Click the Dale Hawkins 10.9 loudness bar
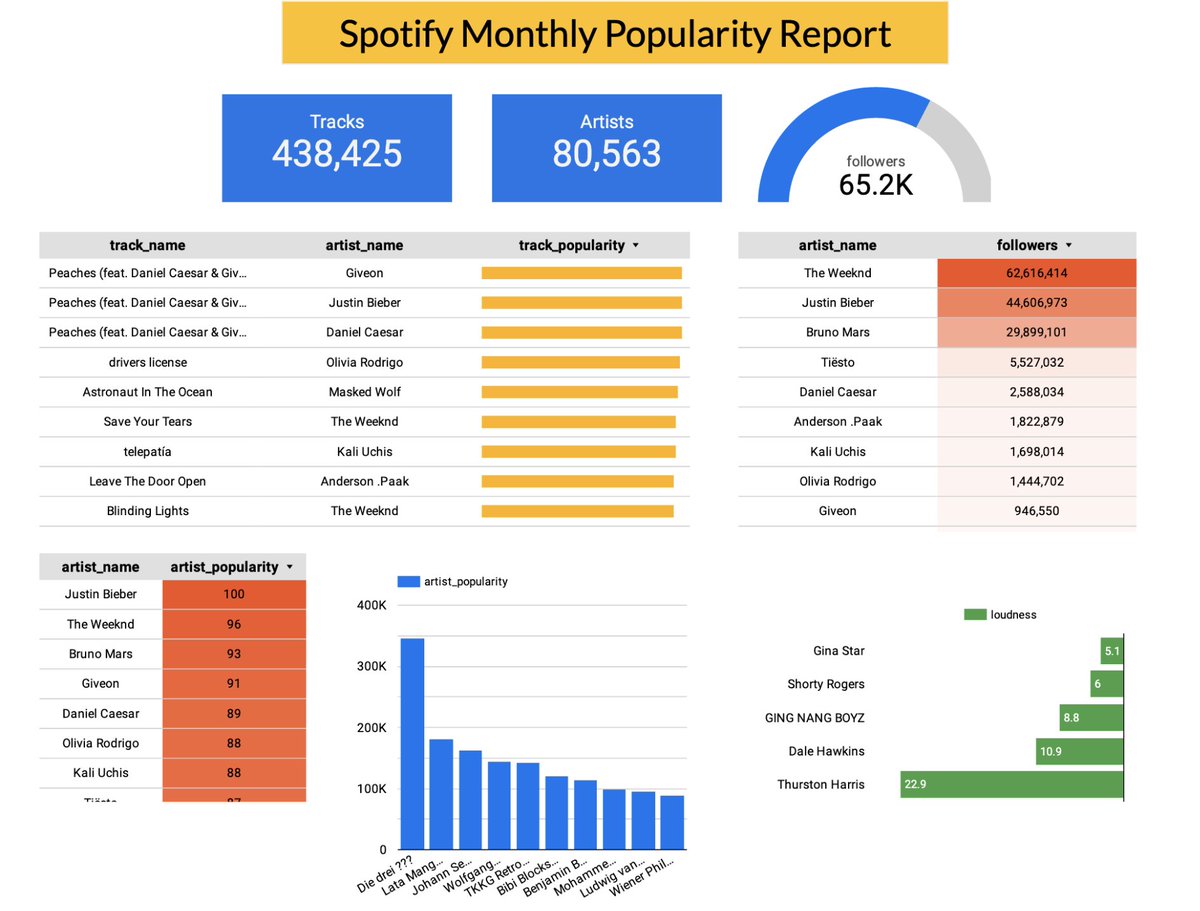This screenshot has width=1200, height=911. 1079,751
